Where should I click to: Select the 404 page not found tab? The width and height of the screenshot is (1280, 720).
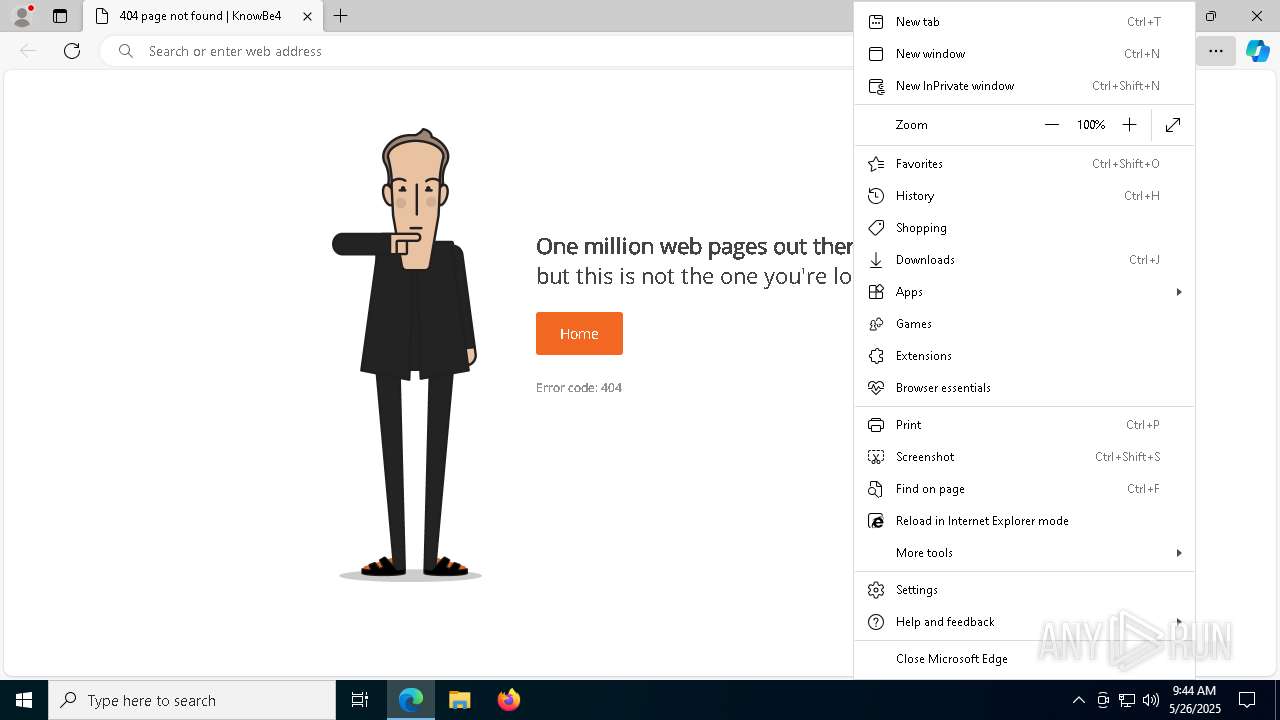[x=203, y=16]
